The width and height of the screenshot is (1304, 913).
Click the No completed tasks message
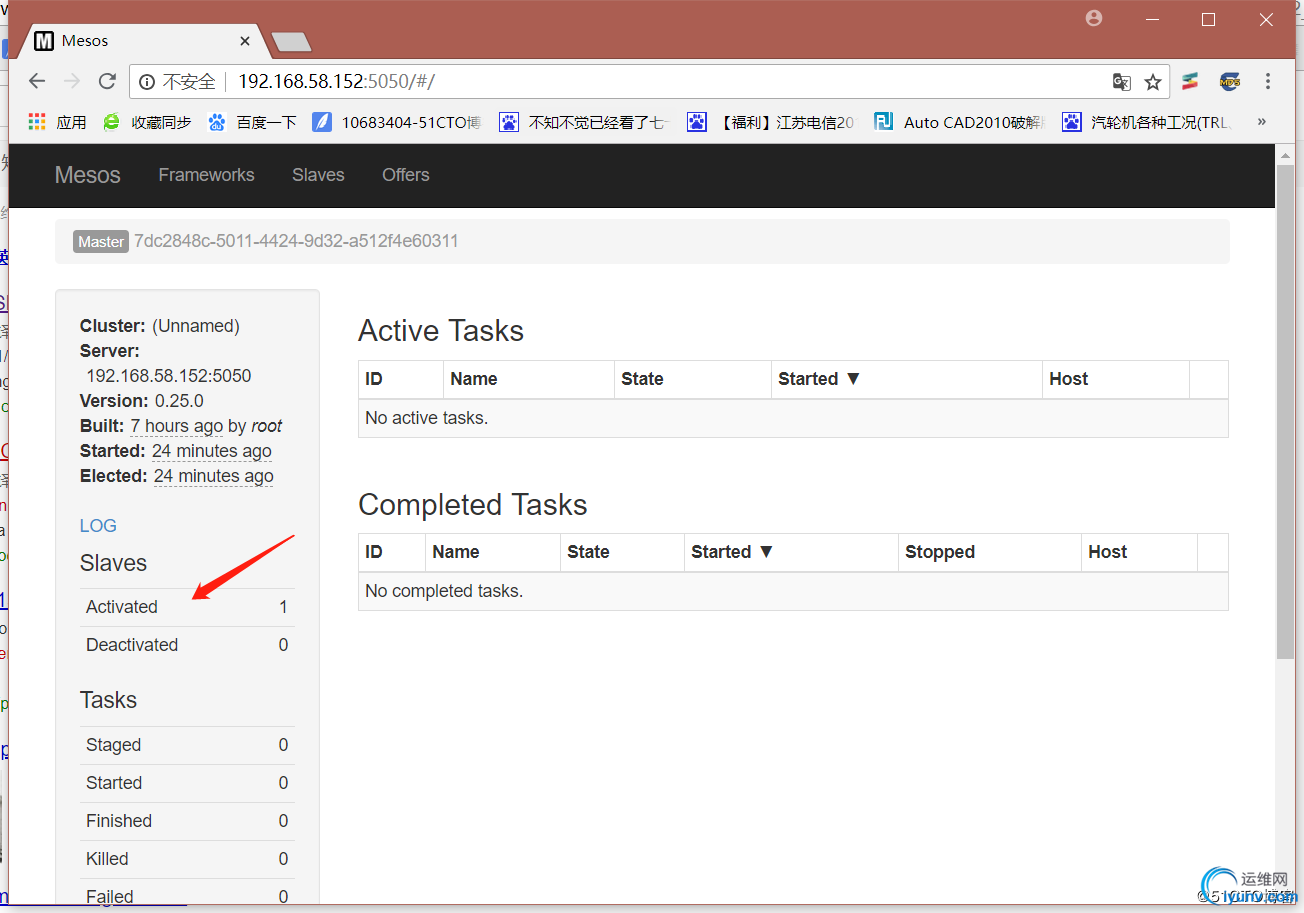[444, 591]
